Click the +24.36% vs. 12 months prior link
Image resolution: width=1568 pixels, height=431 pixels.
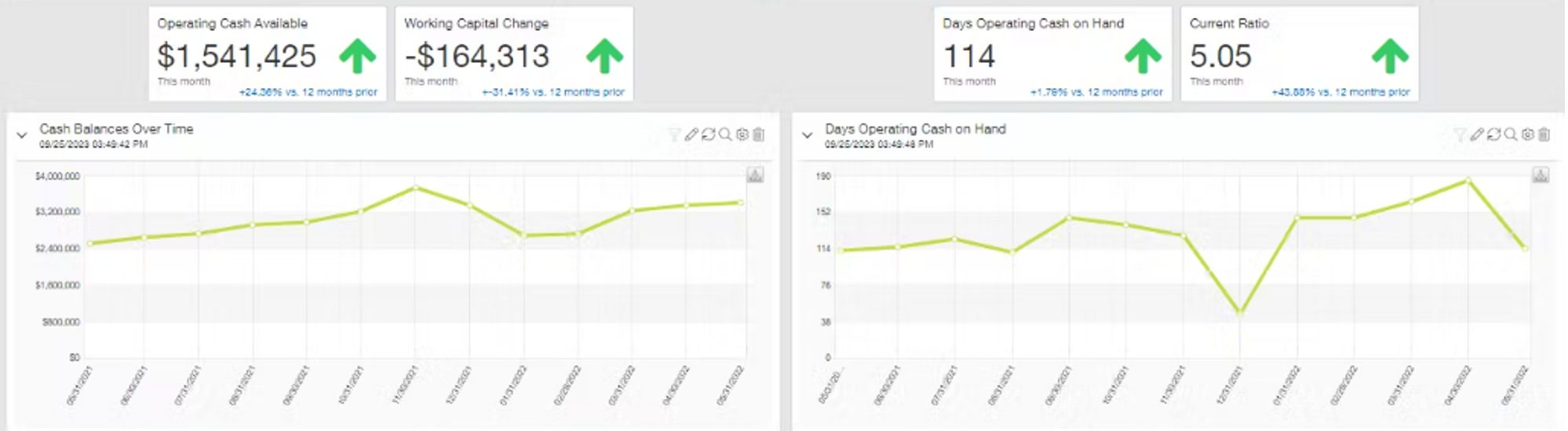(308, 93)
